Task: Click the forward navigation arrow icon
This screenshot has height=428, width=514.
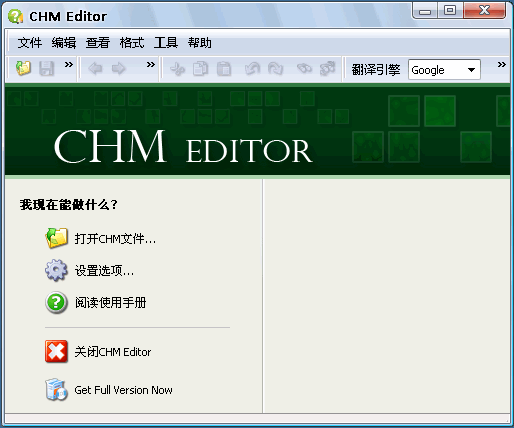Action: tap(118, 69)
